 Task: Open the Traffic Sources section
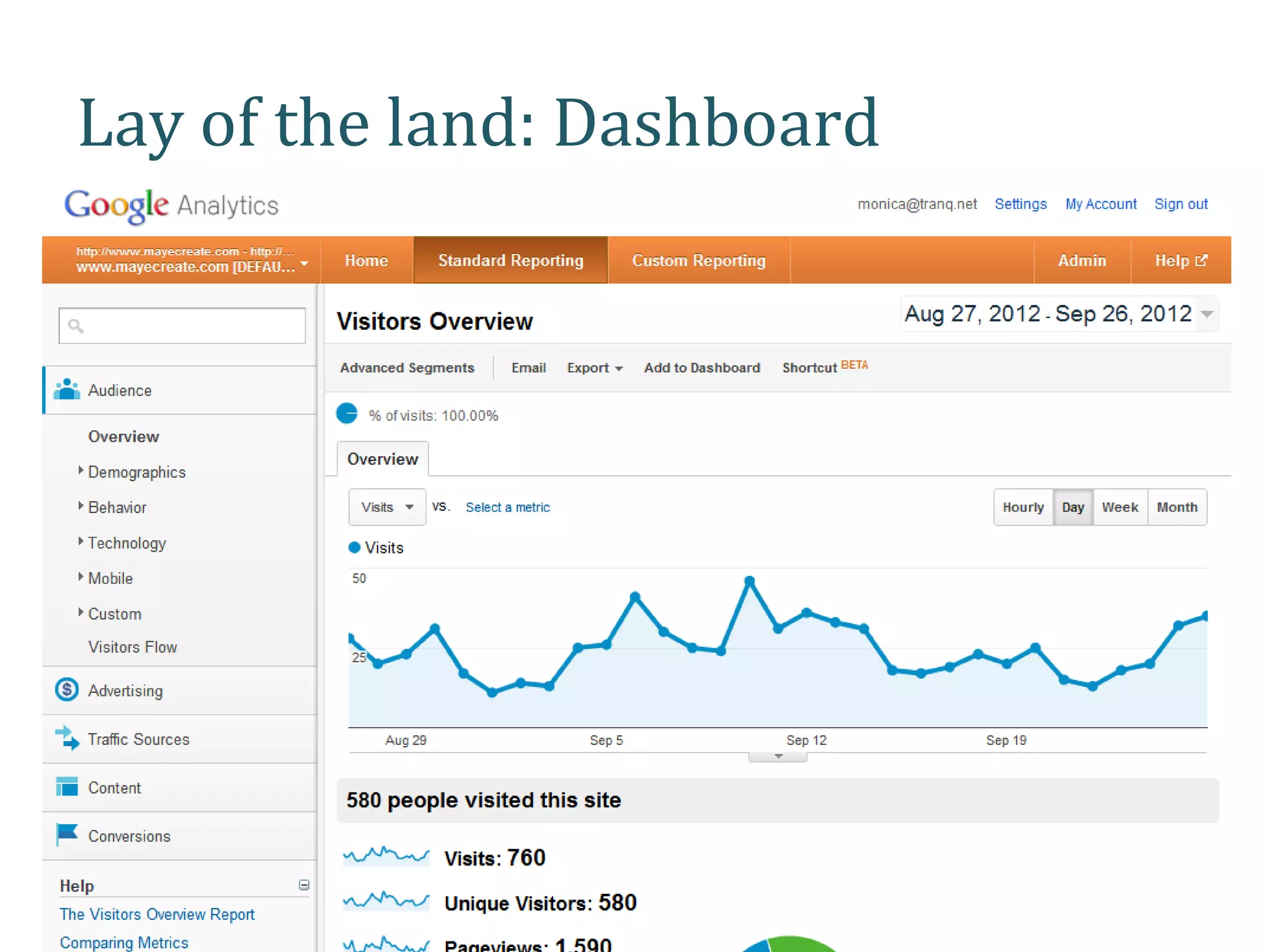click(x=180, y=739)
